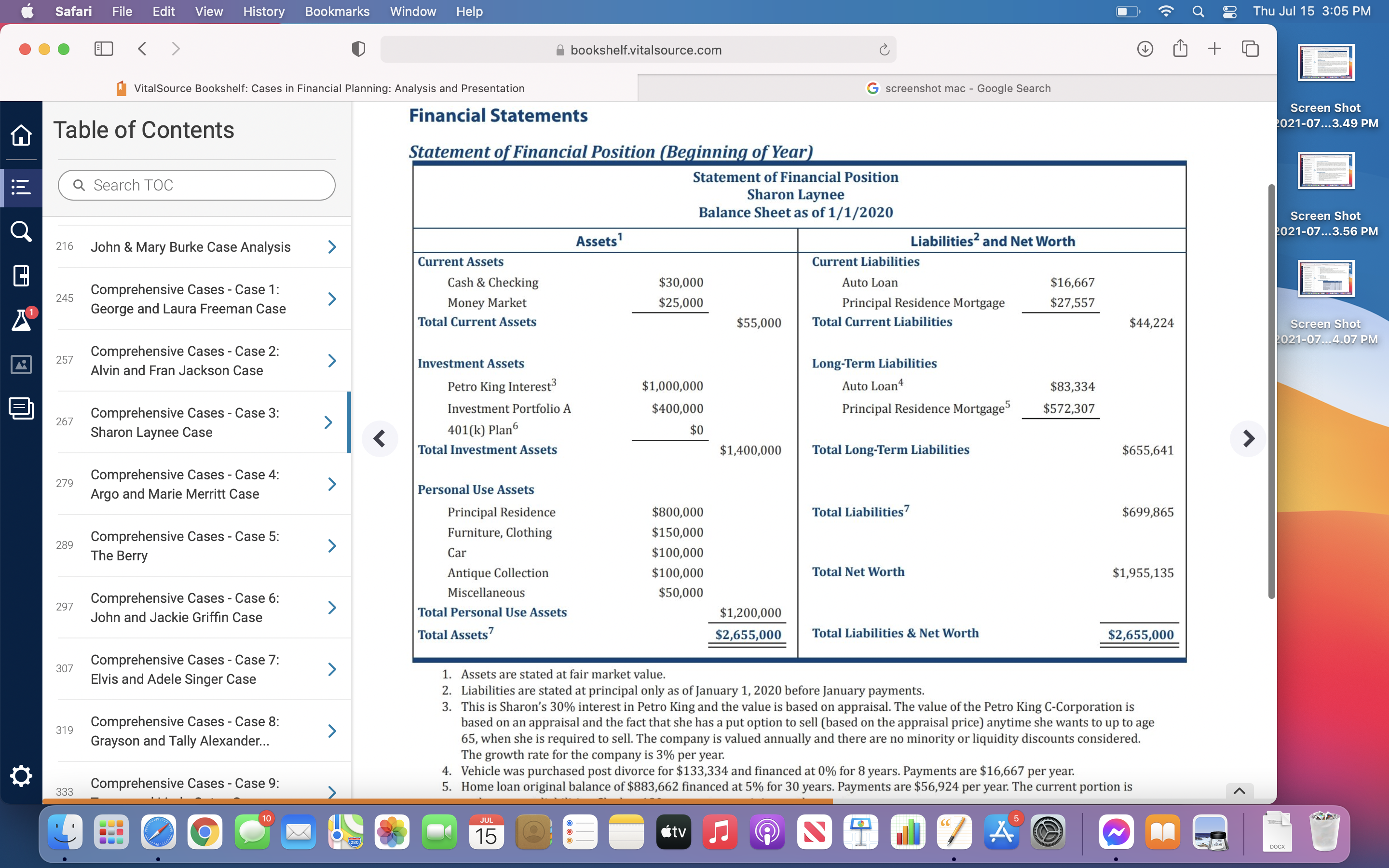Expand Case 2: Alvin and Fran Jackson
The image size is (1389, 868).
point(332,361)
